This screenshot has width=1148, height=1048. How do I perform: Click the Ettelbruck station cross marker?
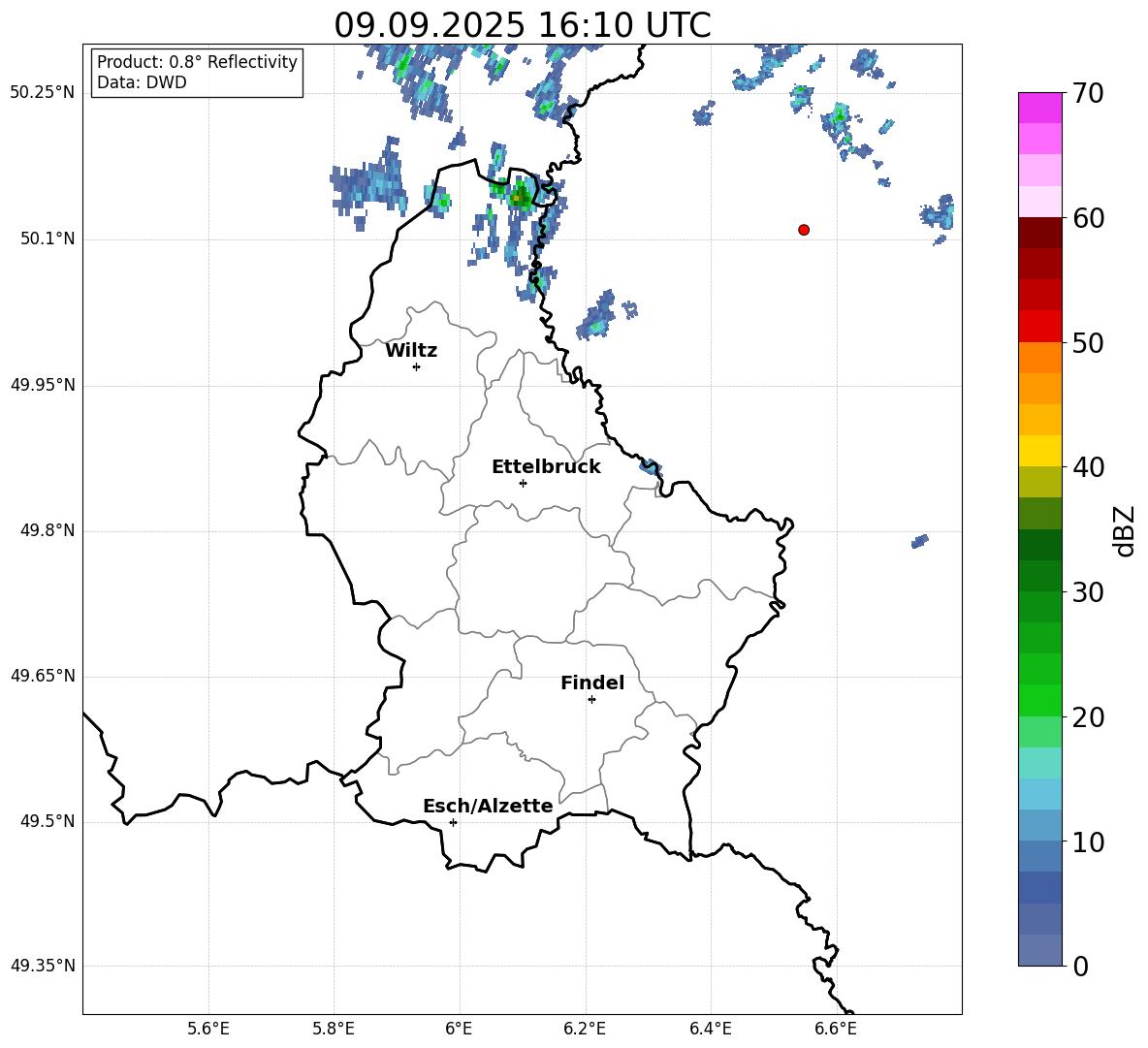(523, 483)
